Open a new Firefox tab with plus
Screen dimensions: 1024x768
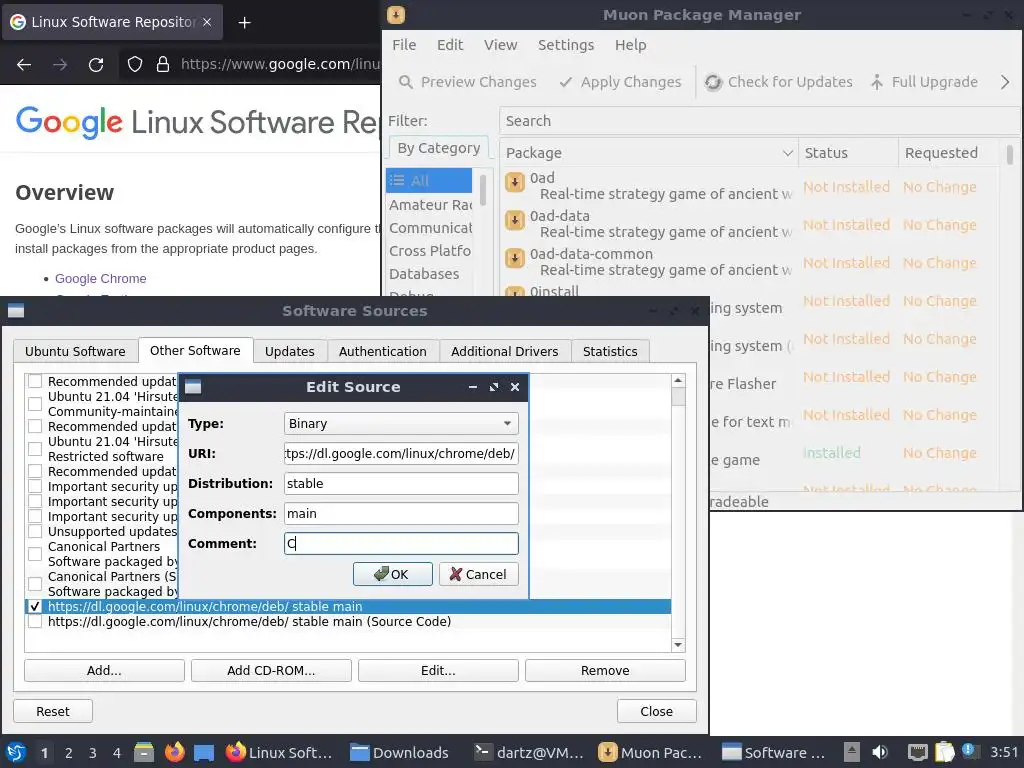[x=244, y=22]
